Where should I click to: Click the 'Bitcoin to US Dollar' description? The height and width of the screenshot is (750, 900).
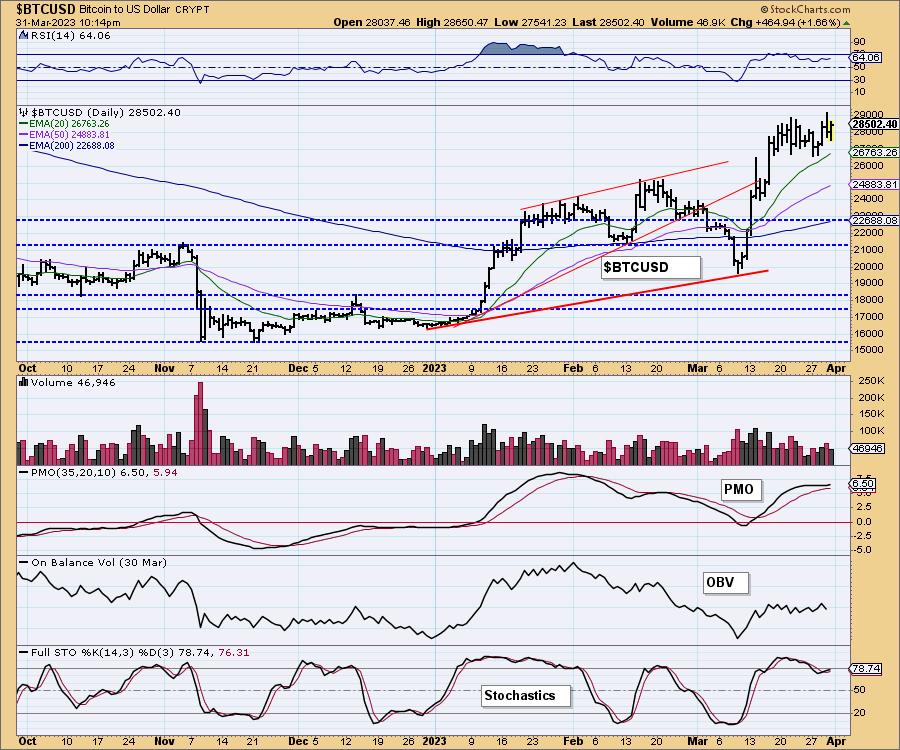[x=126, y=10]
